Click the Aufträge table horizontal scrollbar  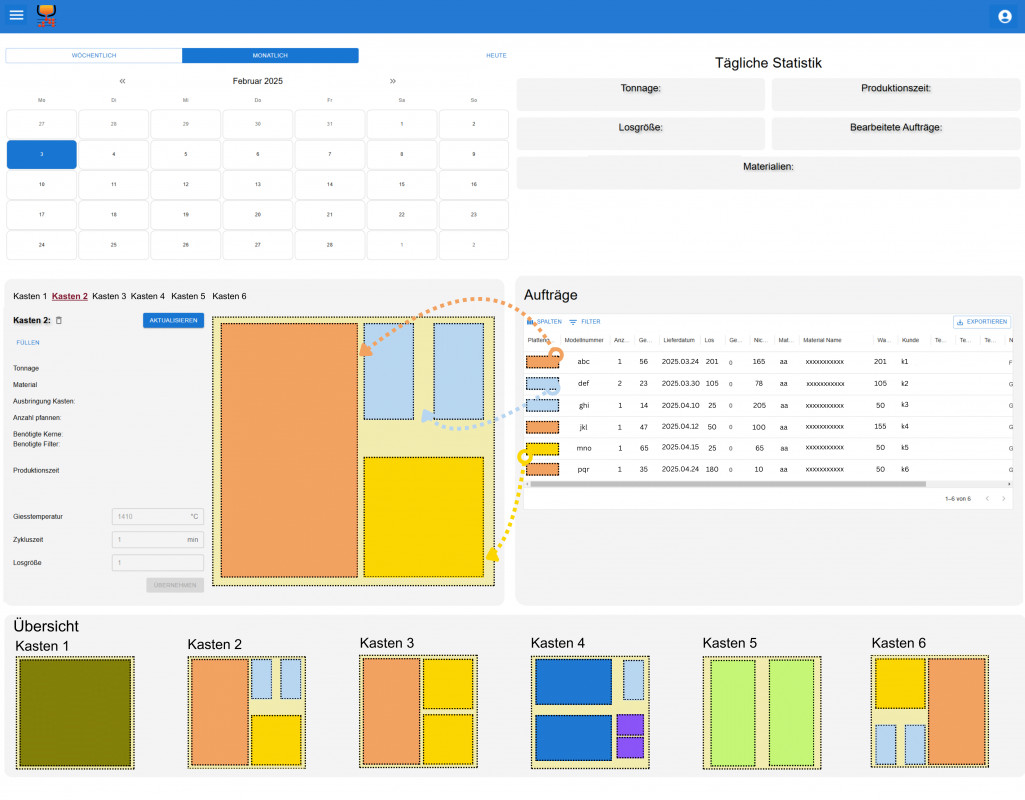[x=728, y=484]
